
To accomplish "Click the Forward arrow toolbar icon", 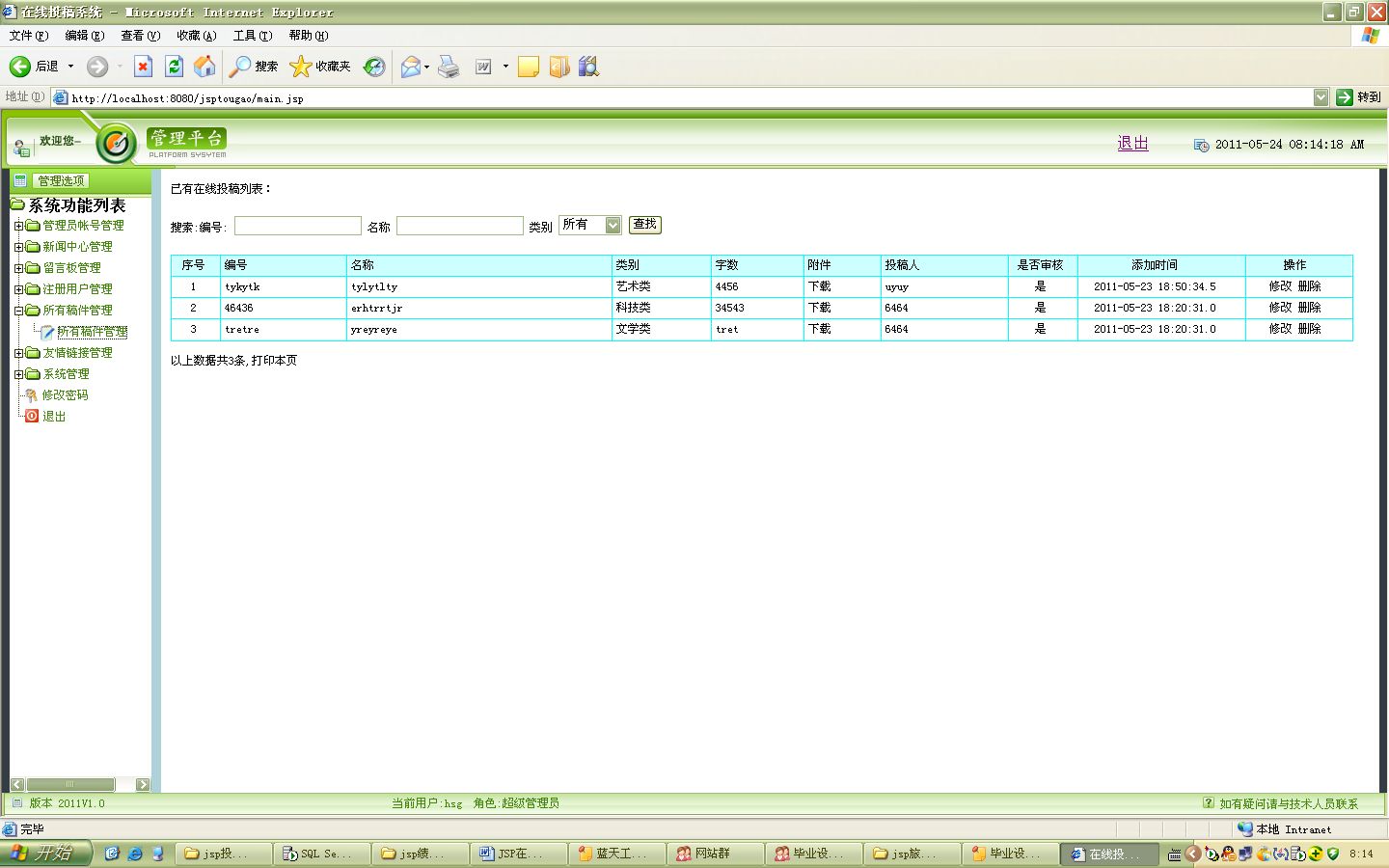I will (97, 67).
